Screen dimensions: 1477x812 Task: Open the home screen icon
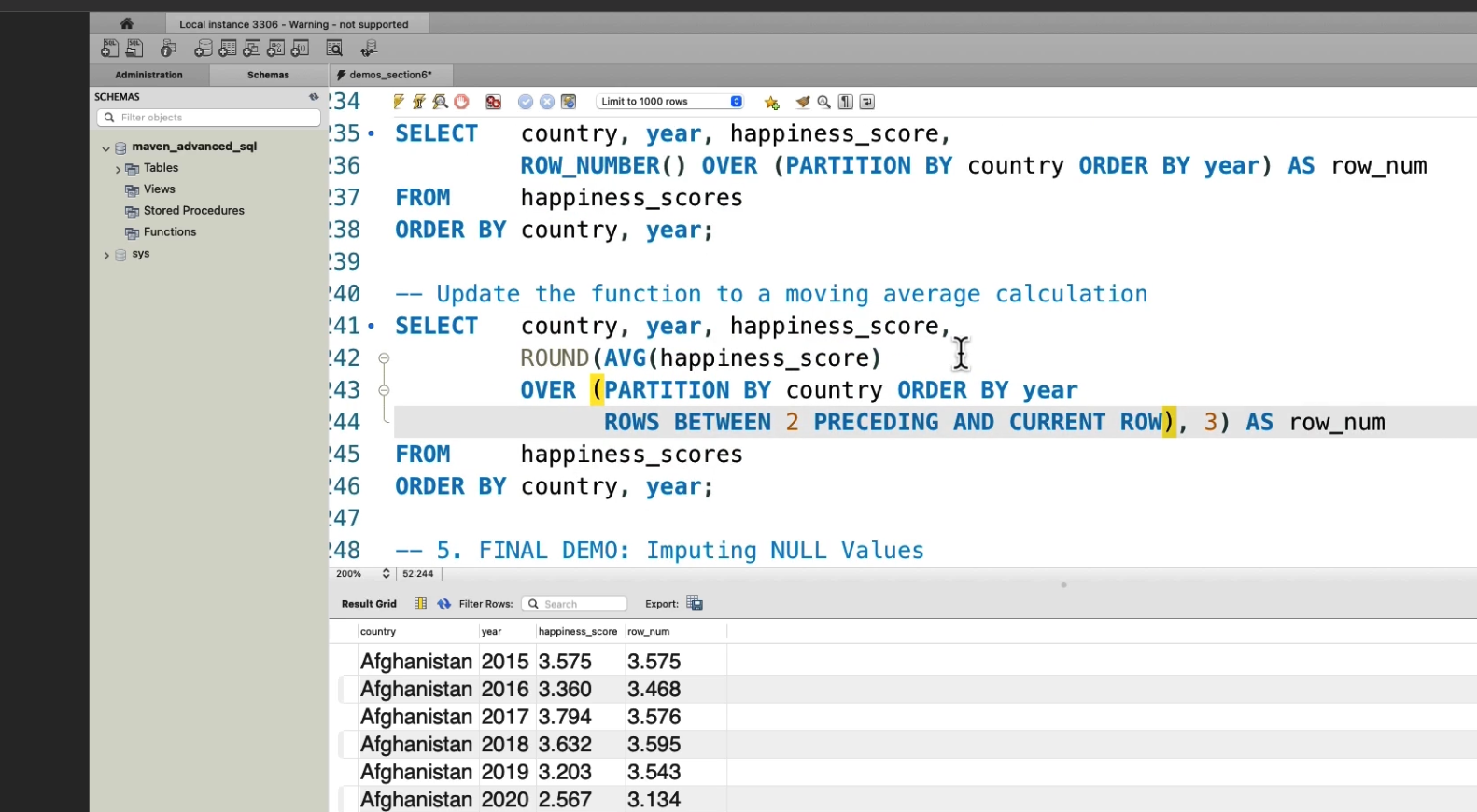tap(127, 23)
